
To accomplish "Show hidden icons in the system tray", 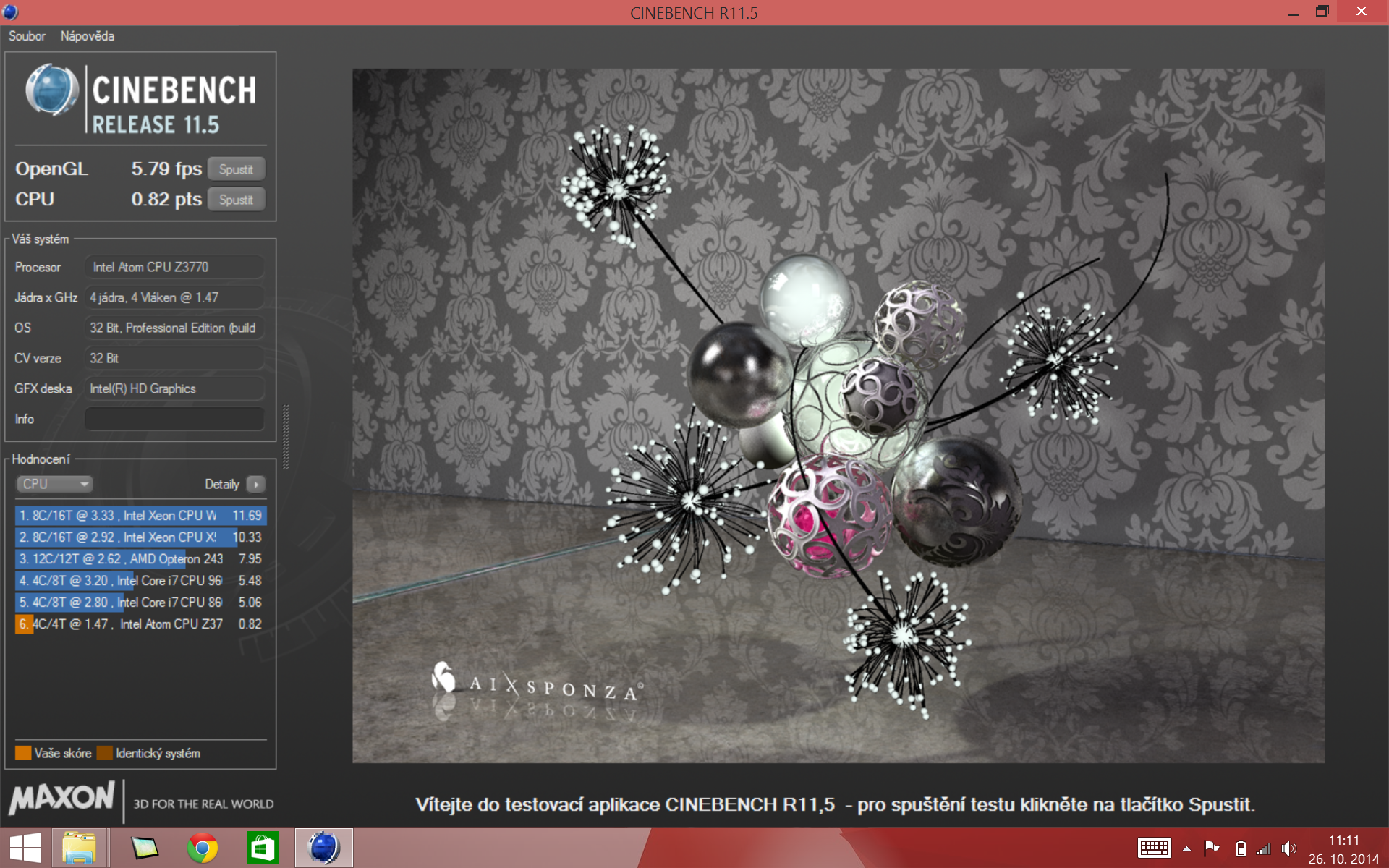I will point(1185,848).
